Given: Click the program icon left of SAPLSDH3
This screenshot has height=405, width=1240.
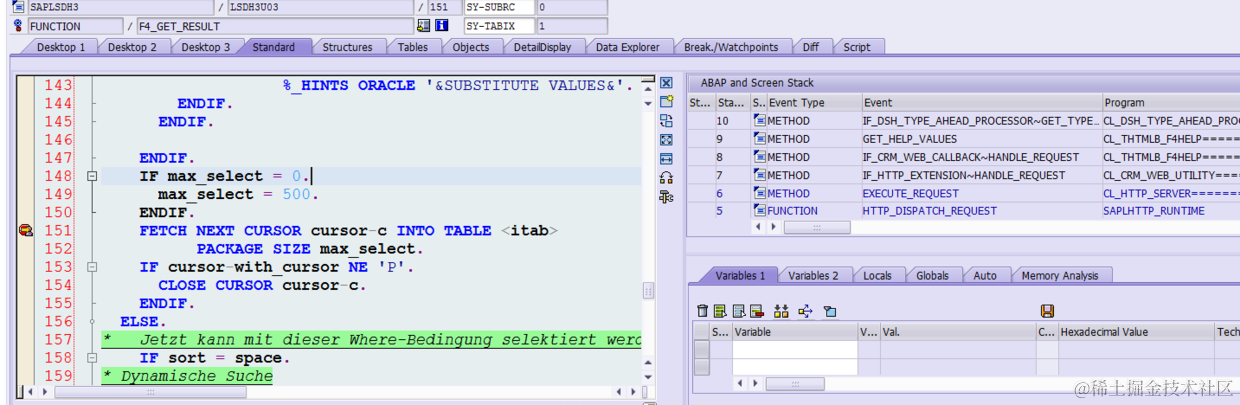Looking at the screenshot, I should (19, 7).
